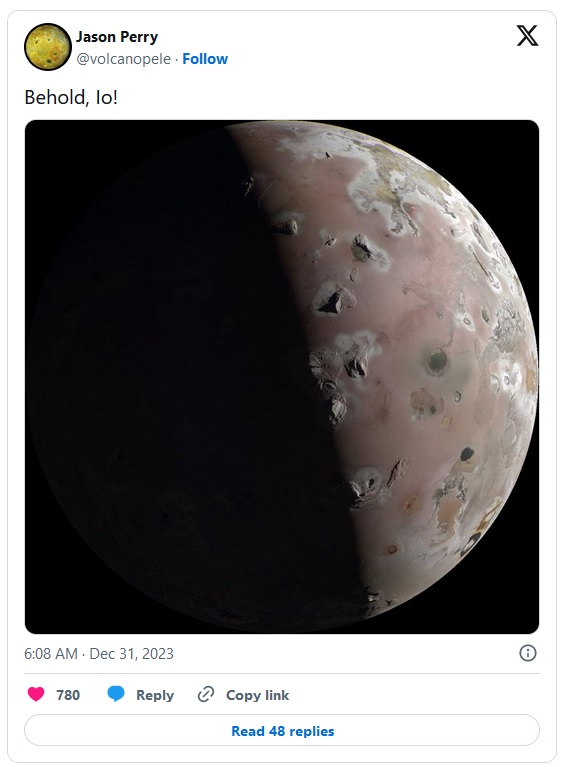Click the green-ringed volcanic crater in the photo

click(437, 361)
